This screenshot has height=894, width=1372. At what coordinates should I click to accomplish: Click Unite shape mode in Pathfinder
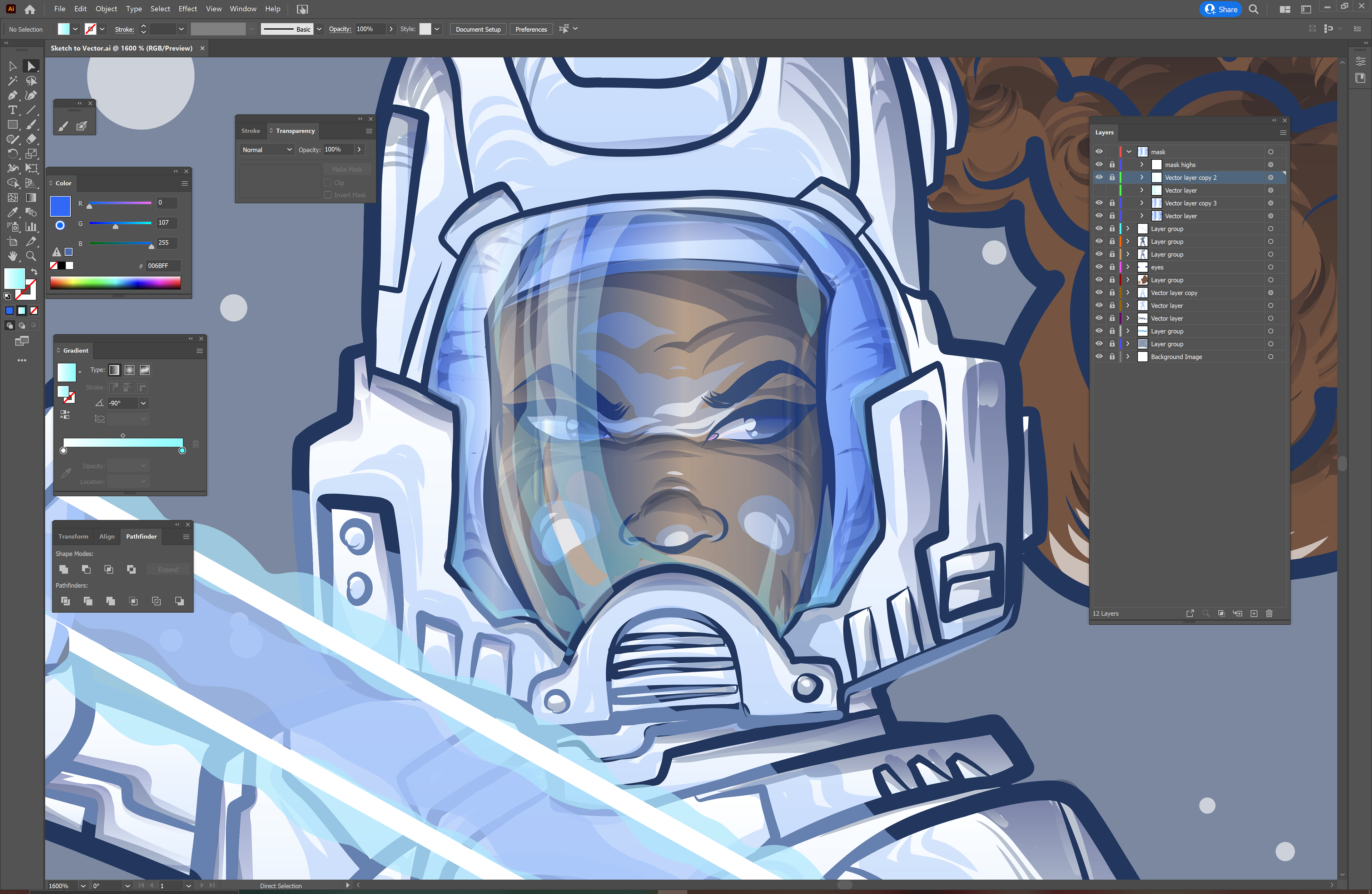63,569
